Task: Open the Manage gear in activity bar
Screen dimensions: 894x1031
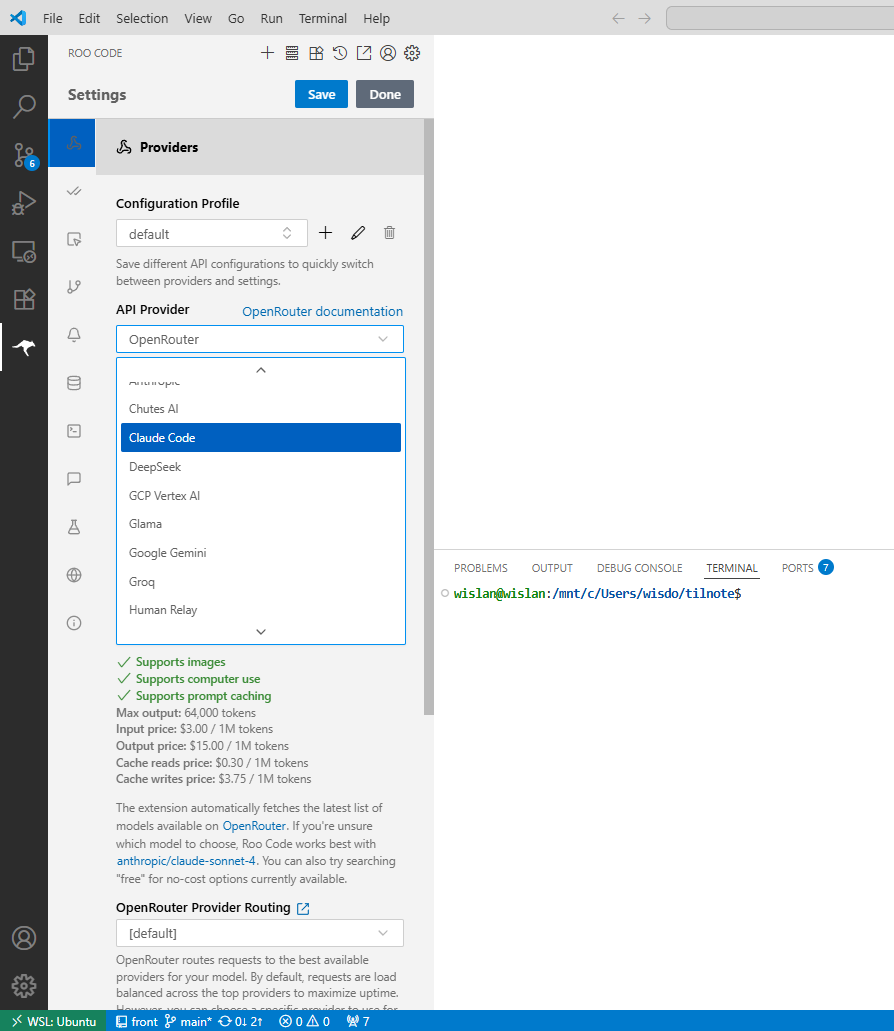Action: 24,986
